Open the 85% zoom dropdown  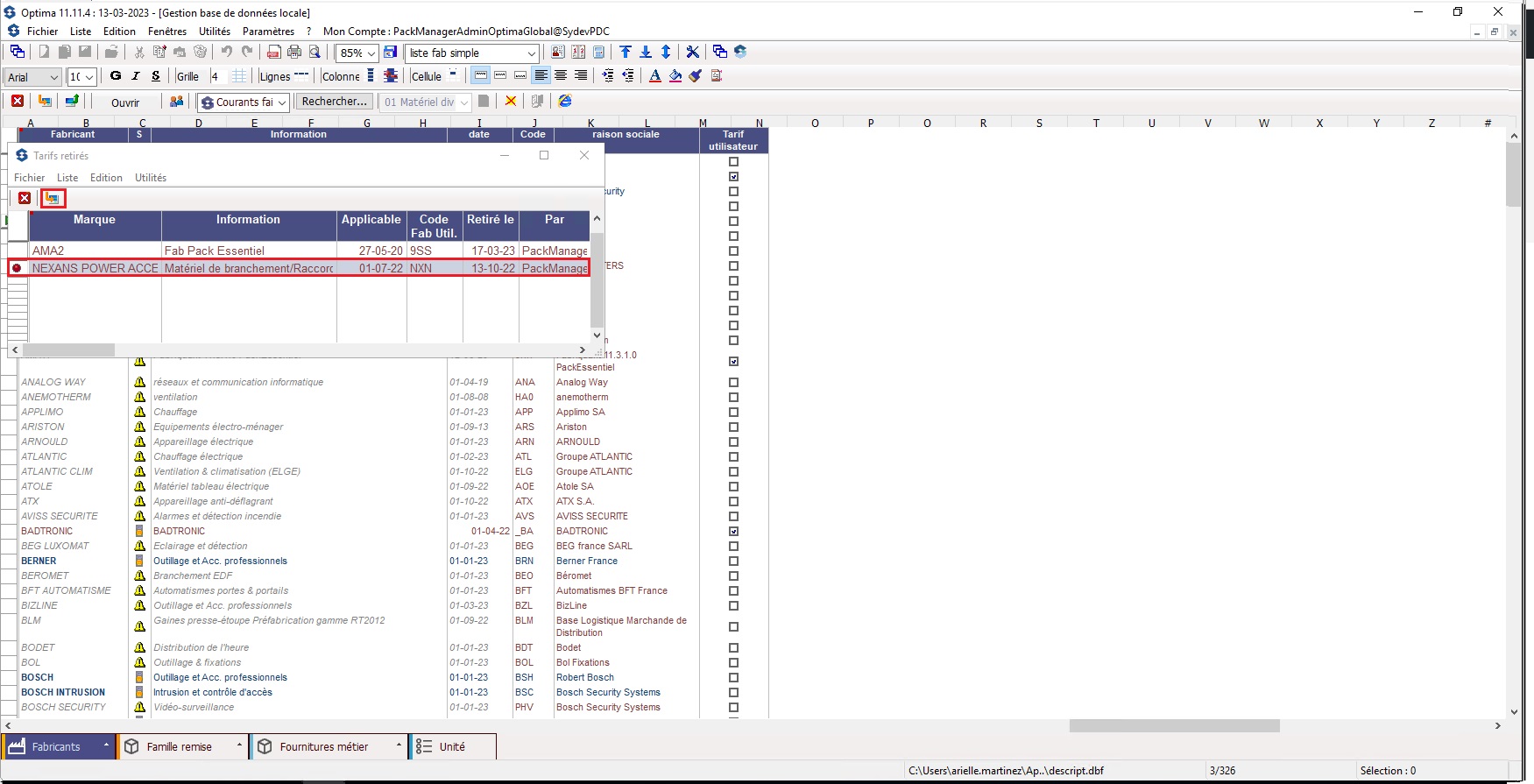371,53
